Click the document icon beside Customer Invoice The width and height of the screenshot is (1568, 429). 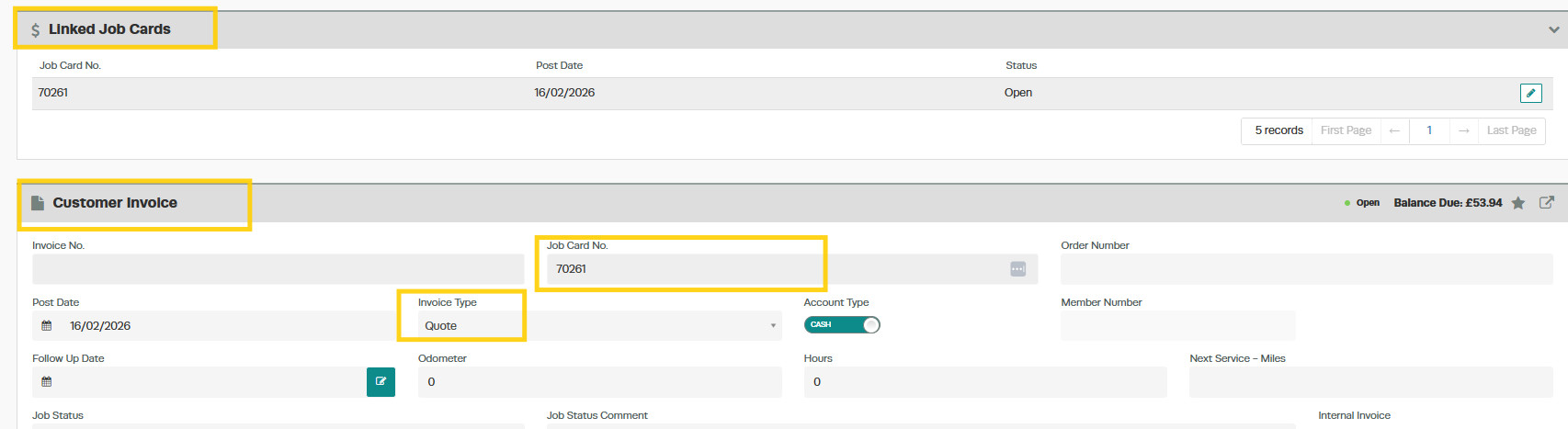click(38, 203)
